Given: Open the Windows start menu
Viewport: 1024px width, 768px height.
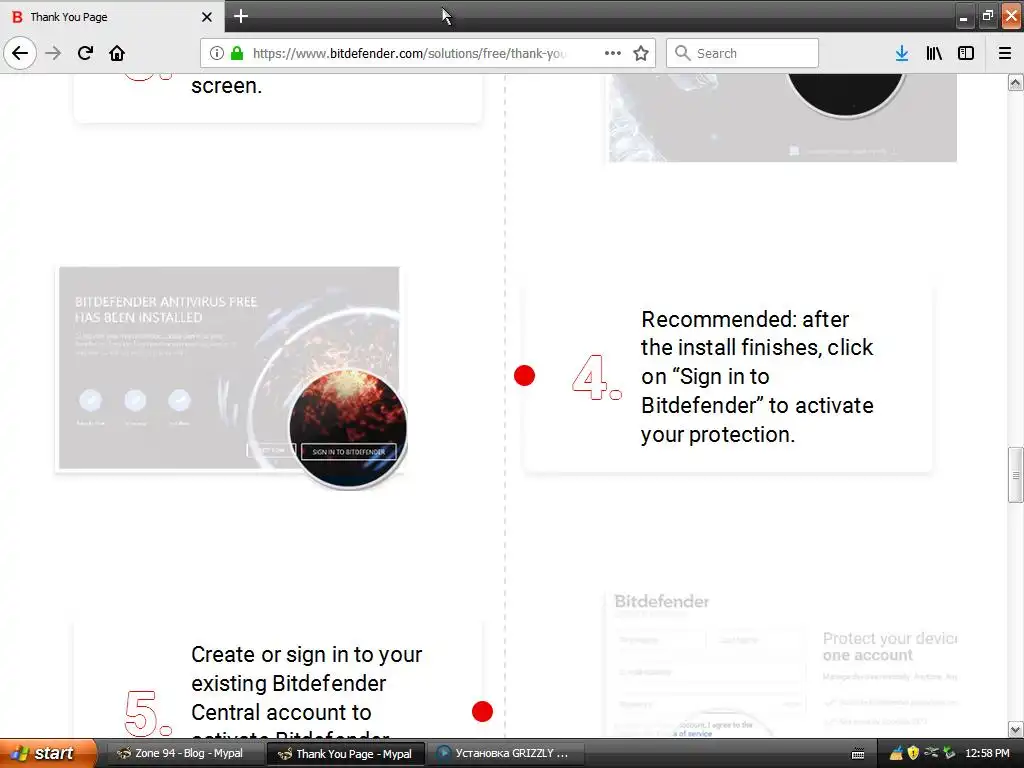Looking at the screenshot, I should 48,753.
